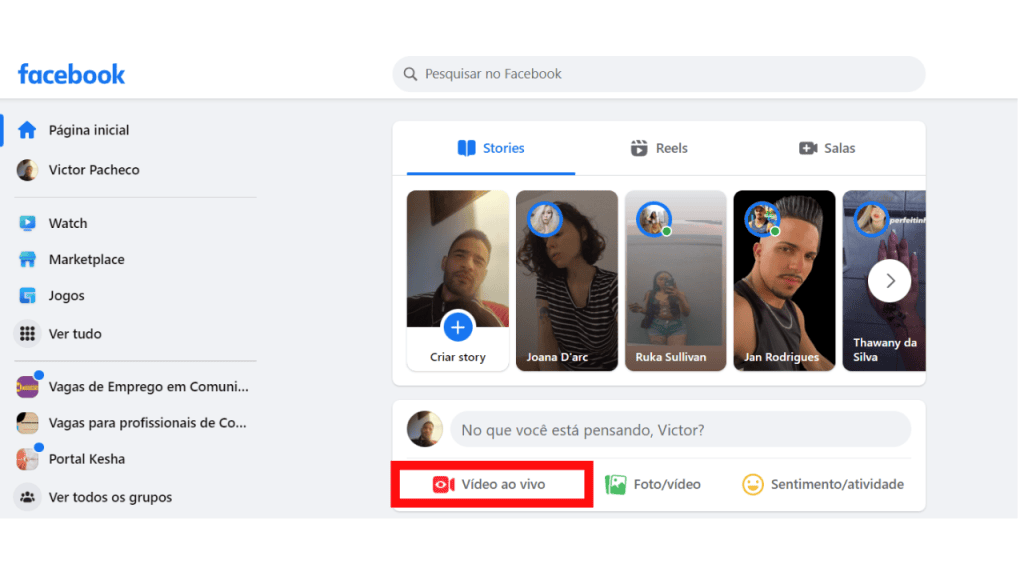Expand more stories with the right arrow
Image resolution: width=1024 pixels, height=576 pixels.
[889, 280]
